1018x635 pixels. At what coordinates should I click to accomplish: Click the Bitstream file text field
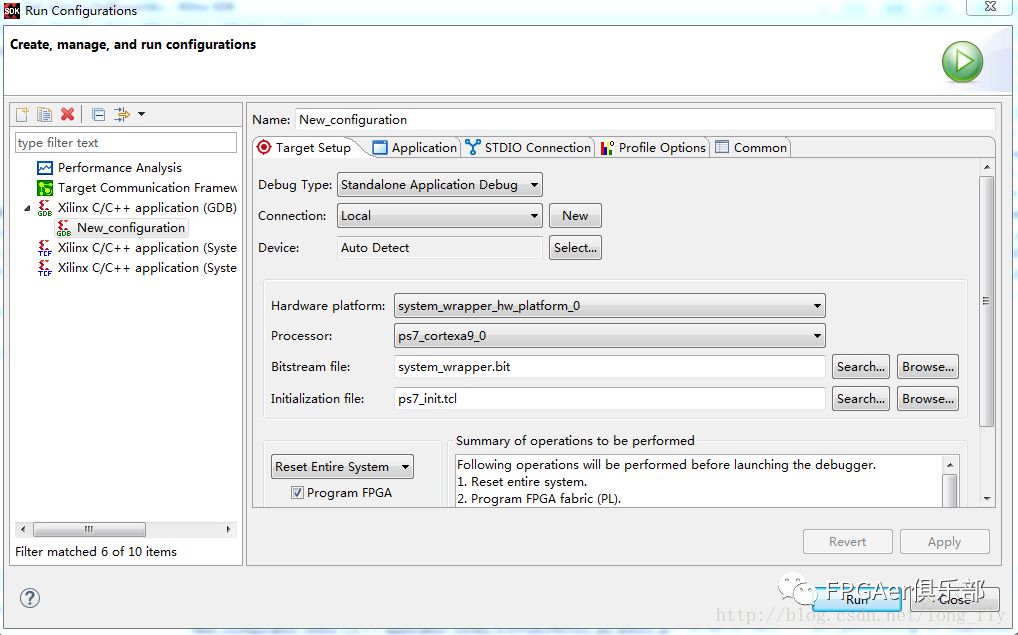(x=610, y=367)
